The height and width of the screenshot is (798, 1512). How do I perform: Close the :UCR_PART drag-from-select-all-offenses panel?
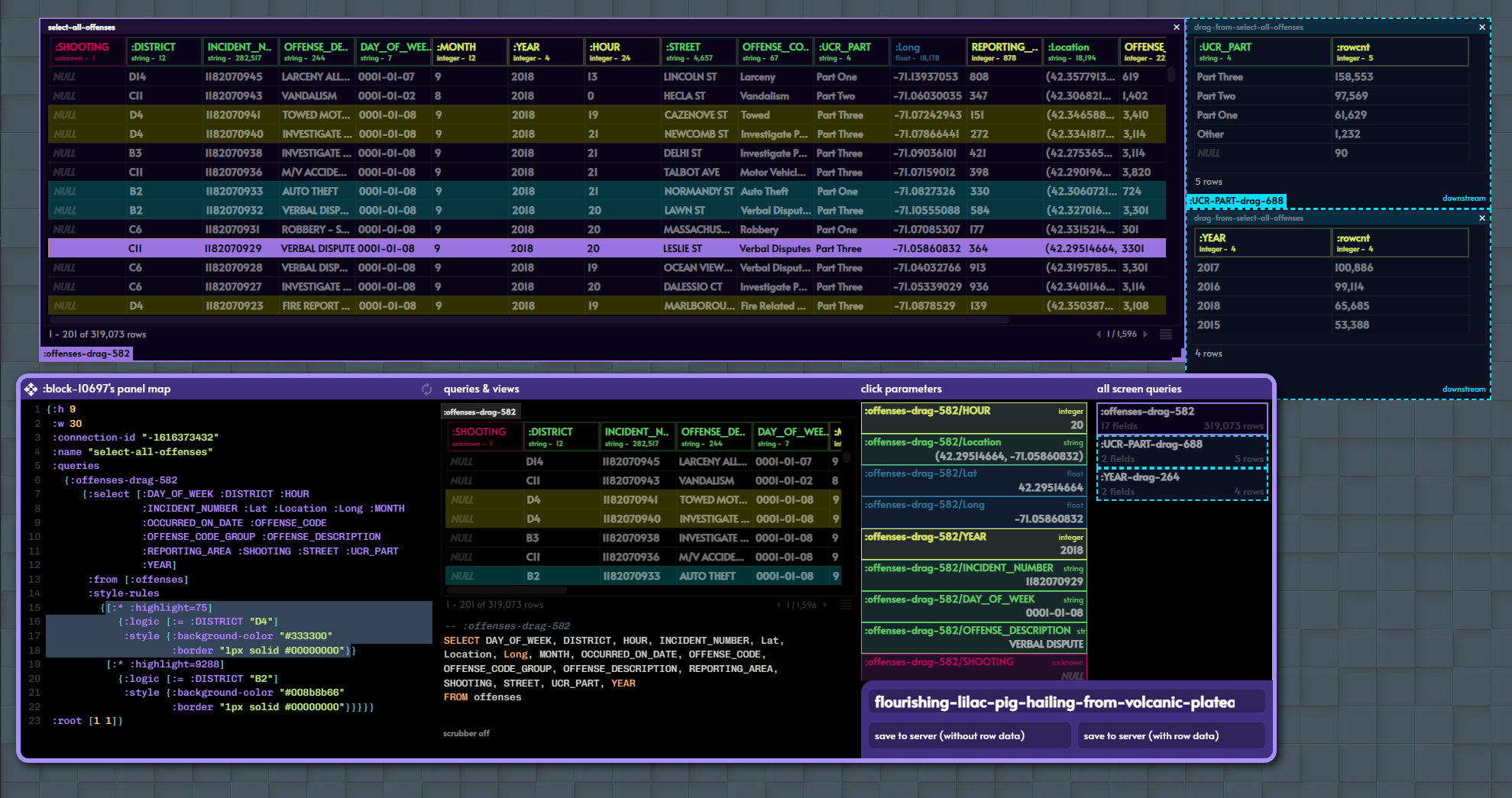(1481, 27)
